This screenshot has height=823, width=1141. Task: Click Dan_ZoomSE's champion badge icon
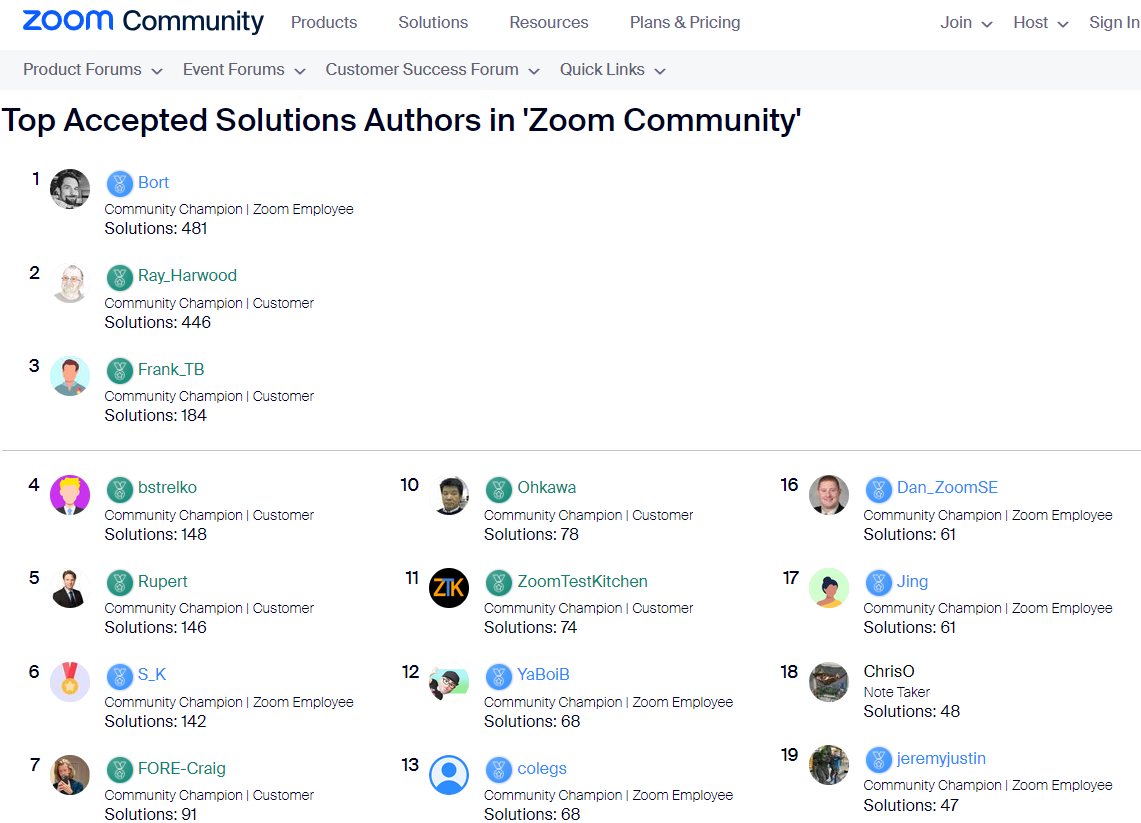(x=878, y=489)
